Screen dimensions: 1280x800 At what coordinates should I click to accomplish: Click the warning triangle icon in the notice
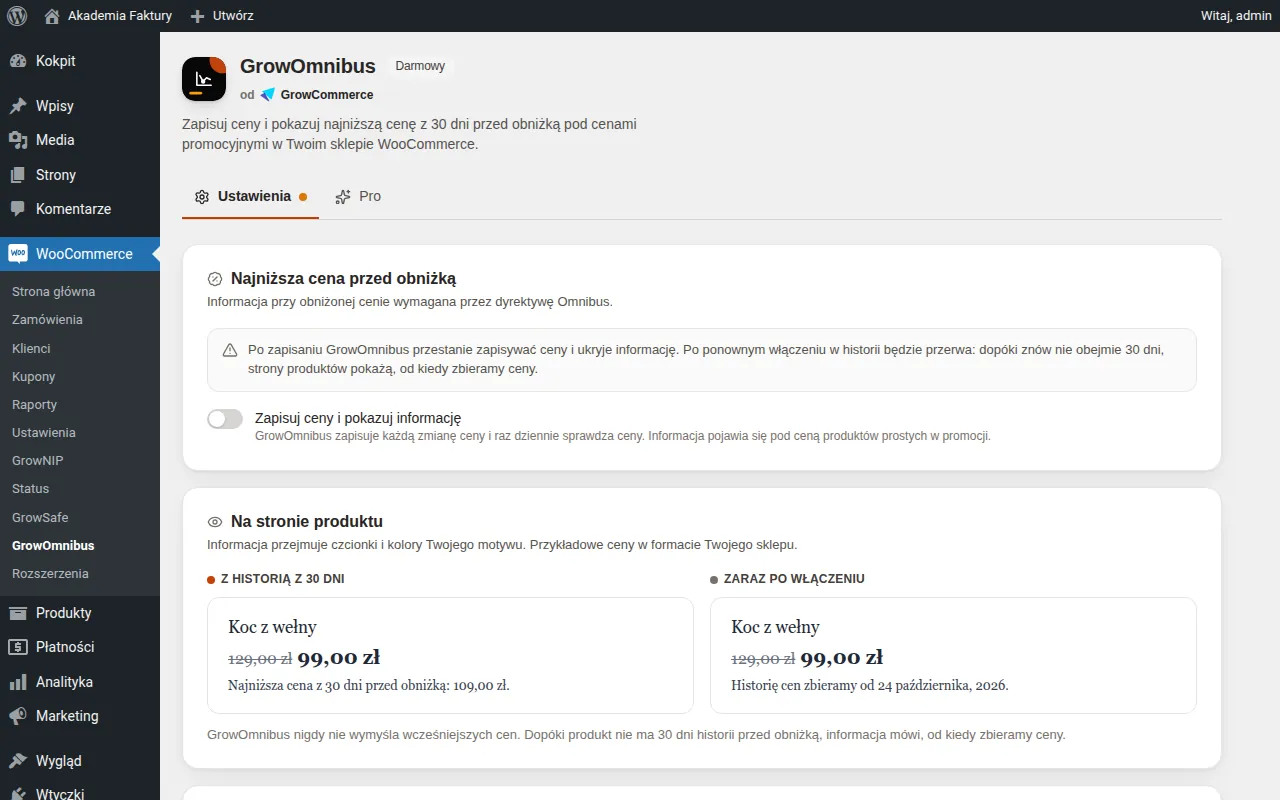[230, 350]
